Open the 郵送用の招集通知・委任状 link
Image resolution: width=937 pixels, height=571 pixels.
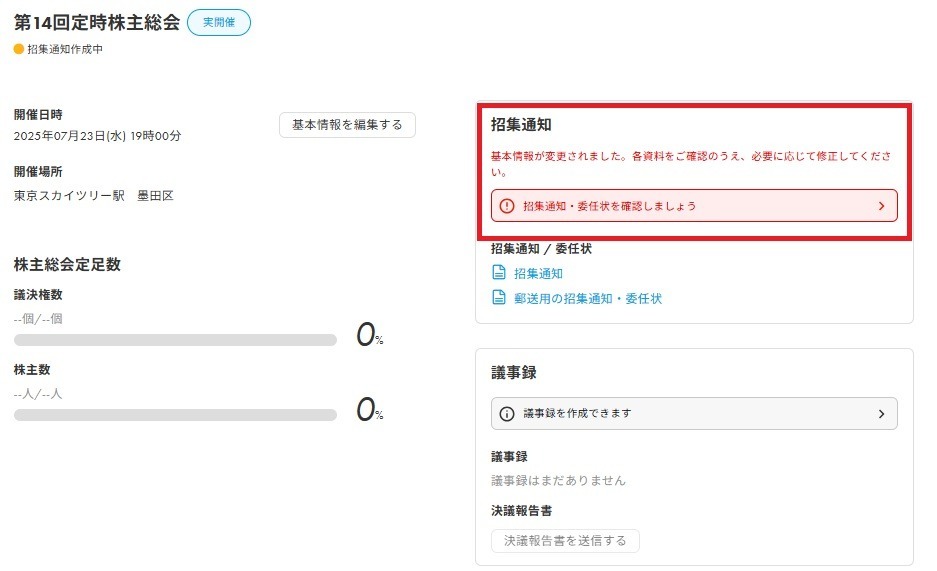588,298
